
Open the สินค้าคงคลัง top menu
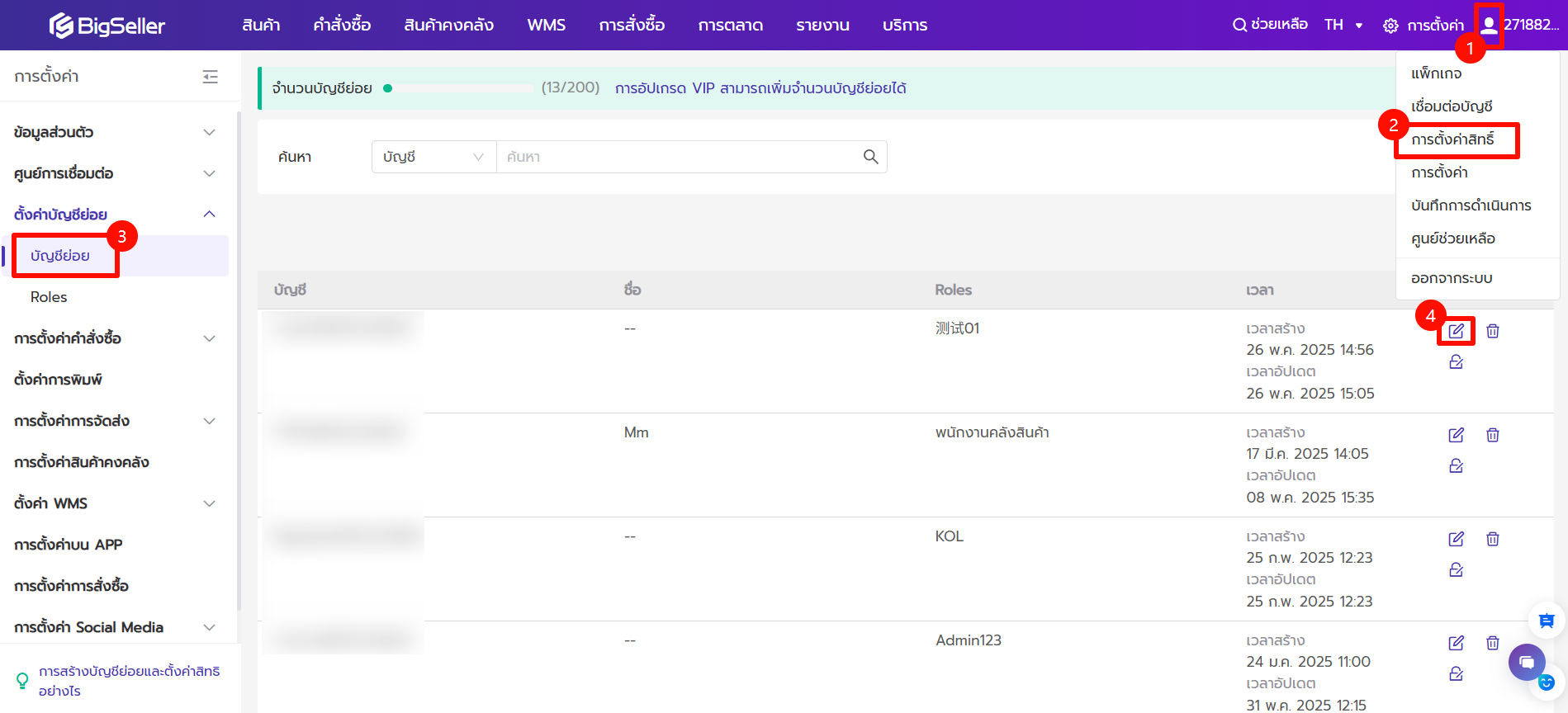tap(448, 26)
